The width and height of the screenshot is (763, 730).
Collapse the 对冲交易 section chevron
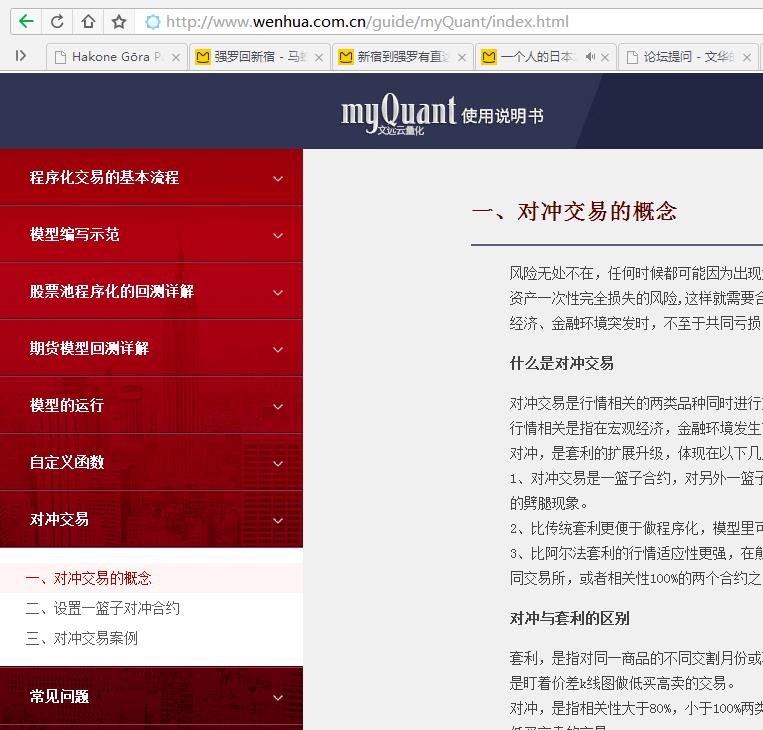click(278, 520)
